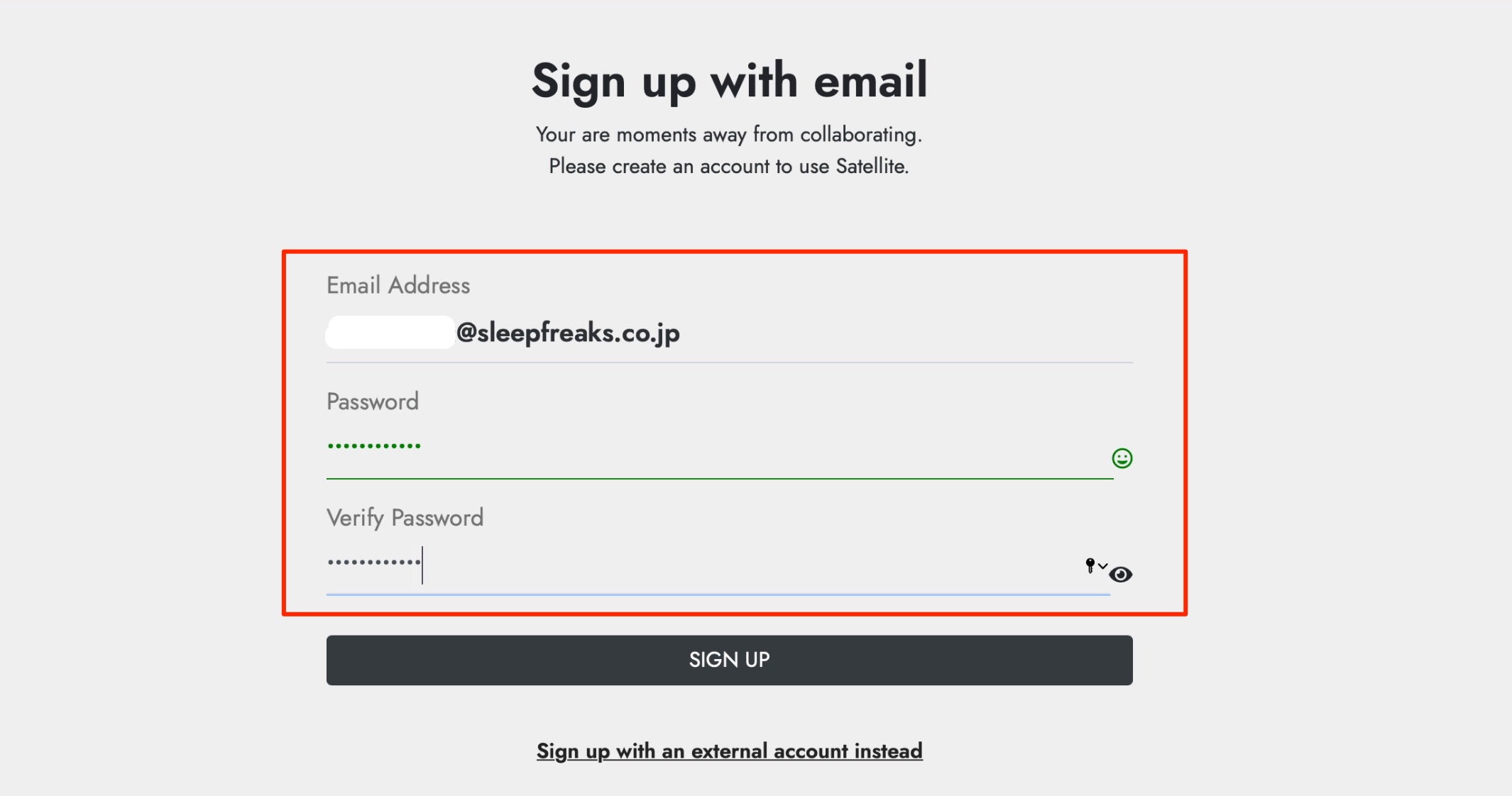Toggle password visibility with the eye icon
This screenshot has height=796, width=1512.
(x=1121, y=574)
